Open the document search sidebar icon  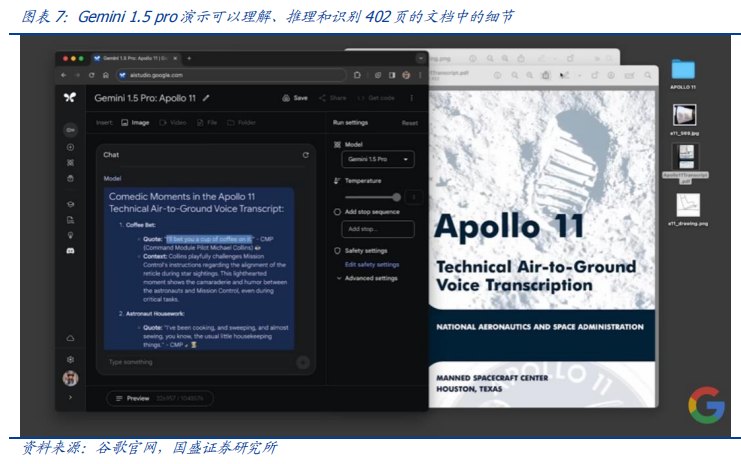pos(70,220)
